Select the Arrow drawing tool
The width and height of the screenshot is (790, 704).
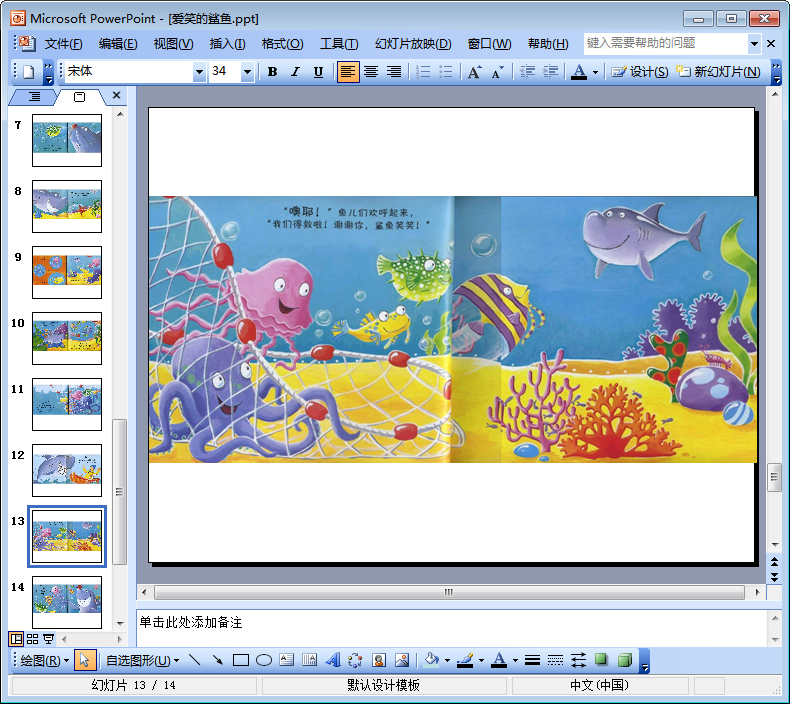pos(218,660)
